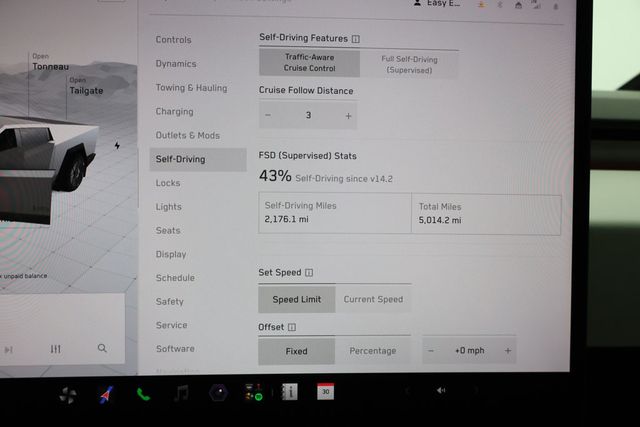Viewport: 640px width, 427px height.
Task: Select the Self-Driving menu item
Action: [x=198, y=159]
